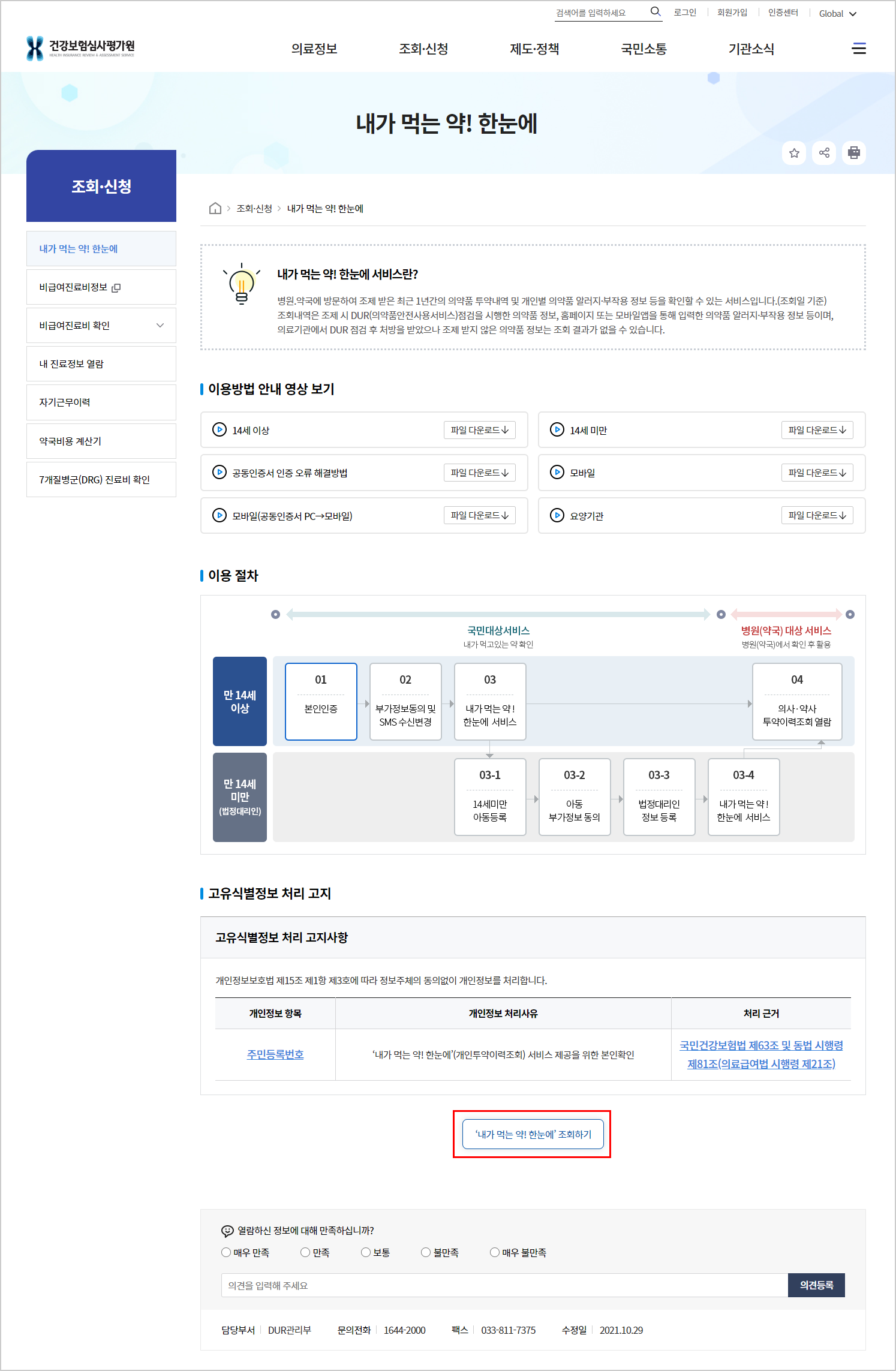Click the 로그인 link

click(x=685, y=13)
